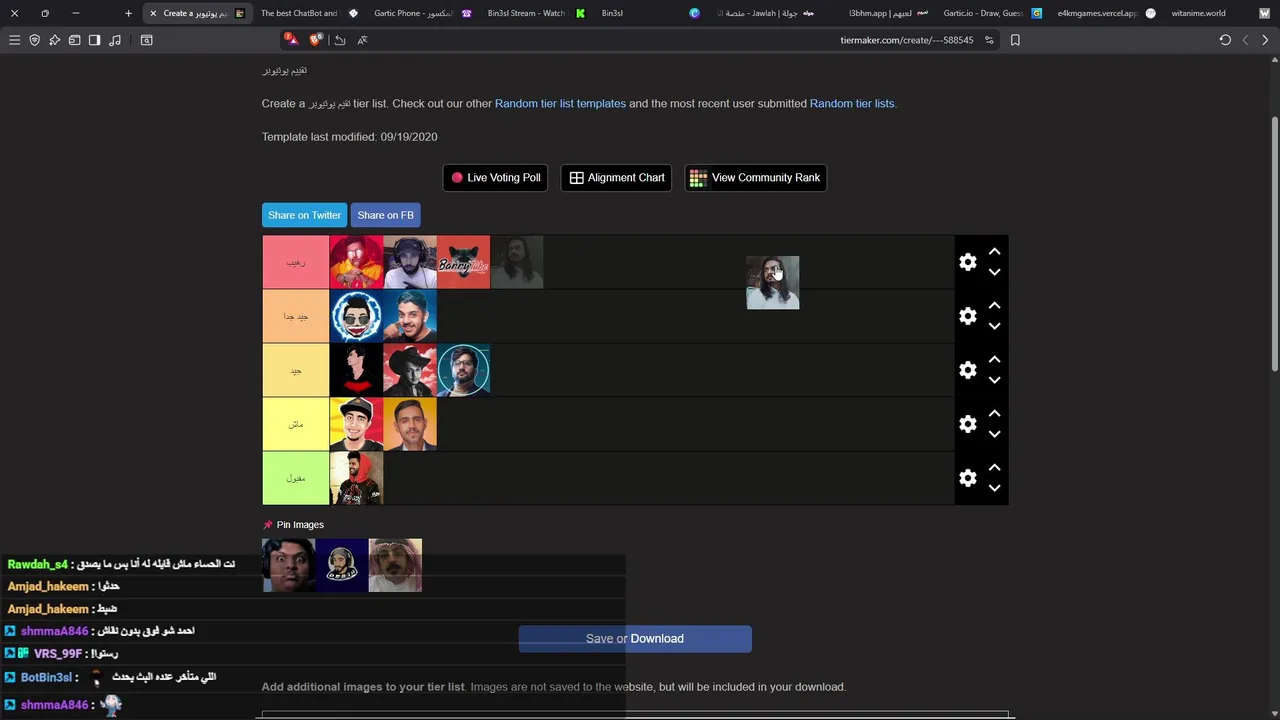Open settings gear for the جيد جدا tier row

(x=967, y=316)
